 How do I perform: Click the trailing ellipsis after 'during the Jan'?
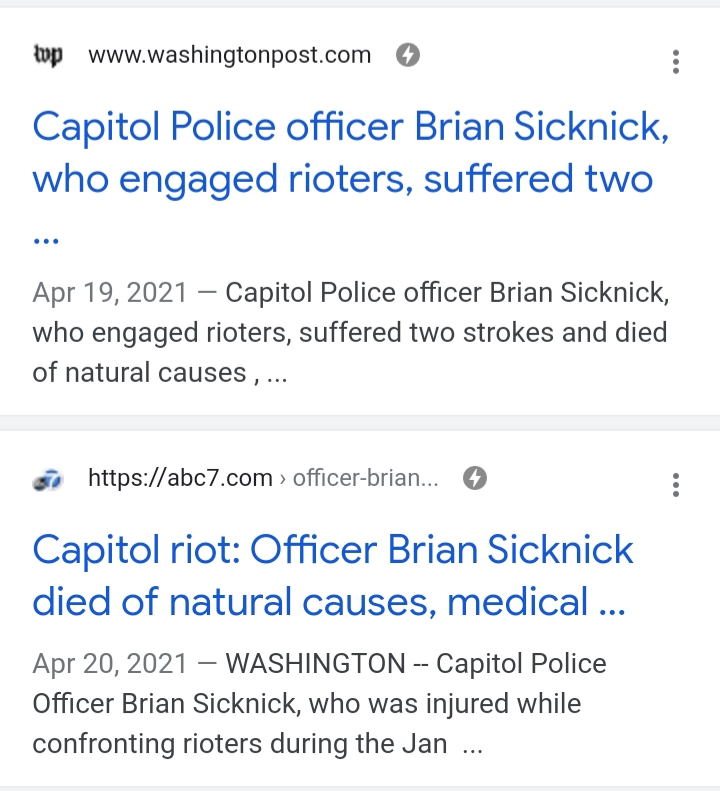(x=473, y=746)
